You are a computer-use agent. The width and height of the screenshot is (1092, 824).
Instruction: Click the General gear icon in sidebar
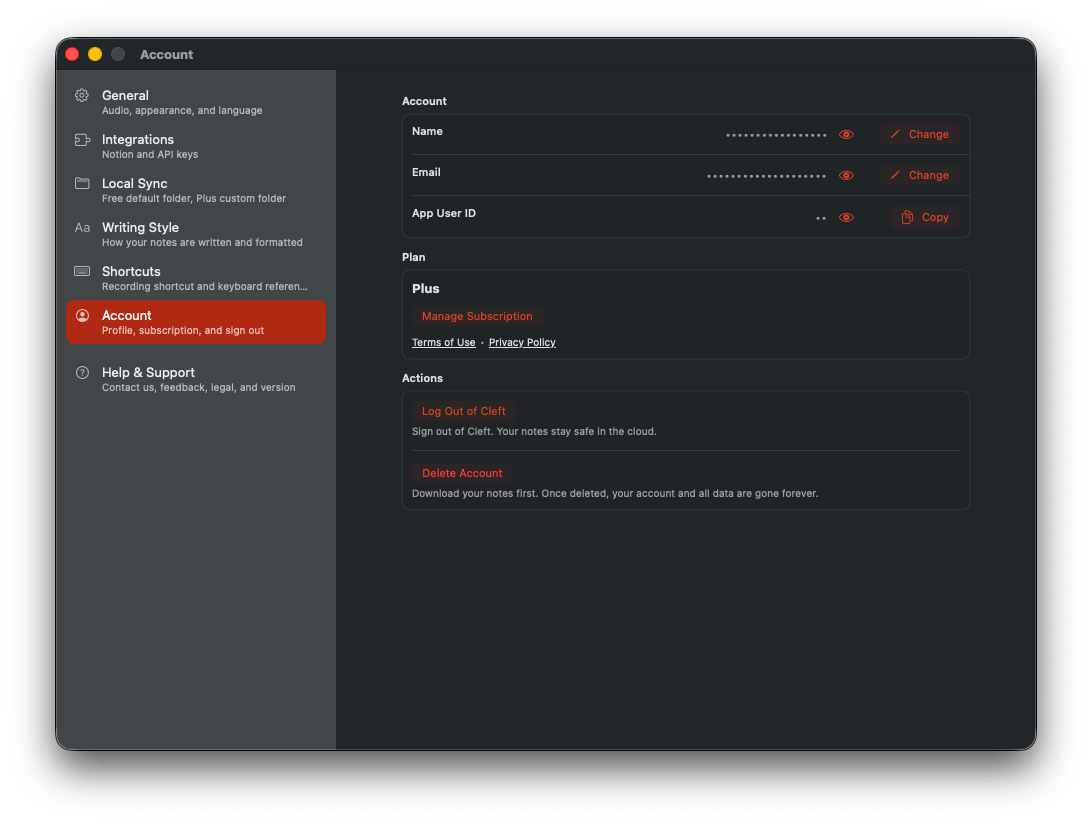coord(82,95)
